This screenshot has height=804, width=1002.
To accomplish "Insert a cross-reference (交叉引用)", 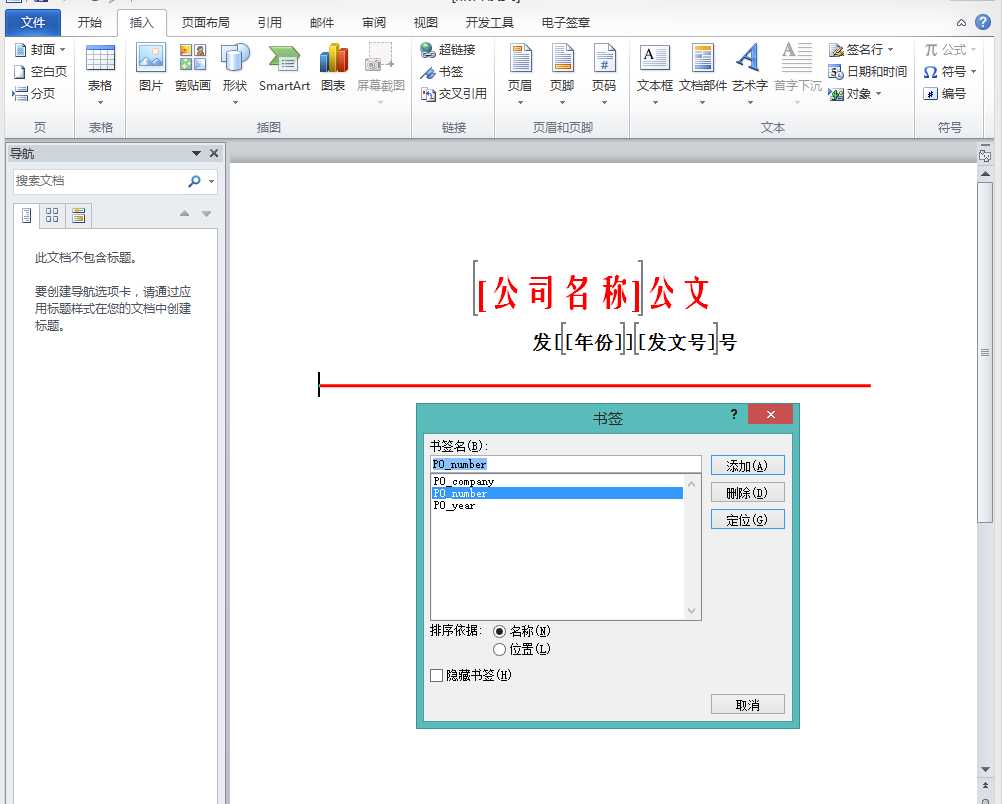I will pyautogui.click(x=454, y=94).
